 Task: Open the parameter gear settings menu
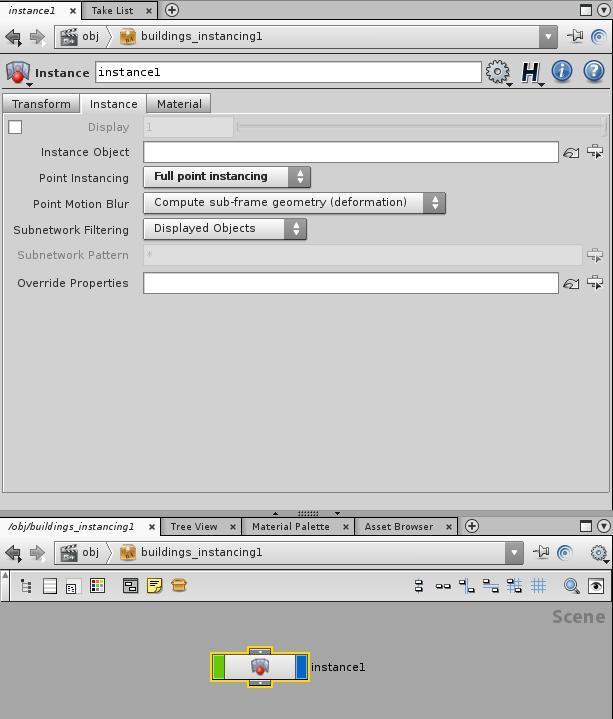pyautogui.click(x=497, y=72)
